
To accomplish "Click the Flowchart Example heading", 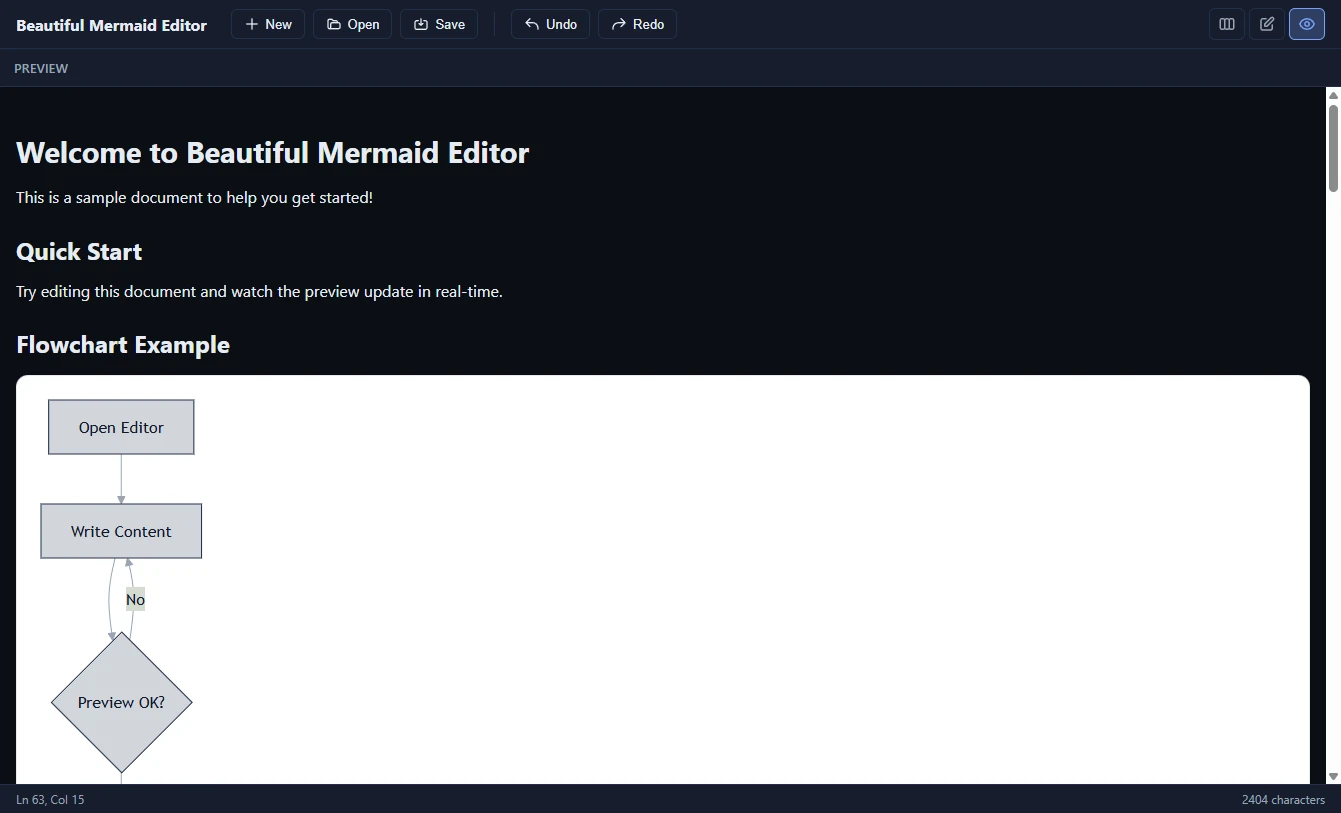I will [x=123, y=345].
